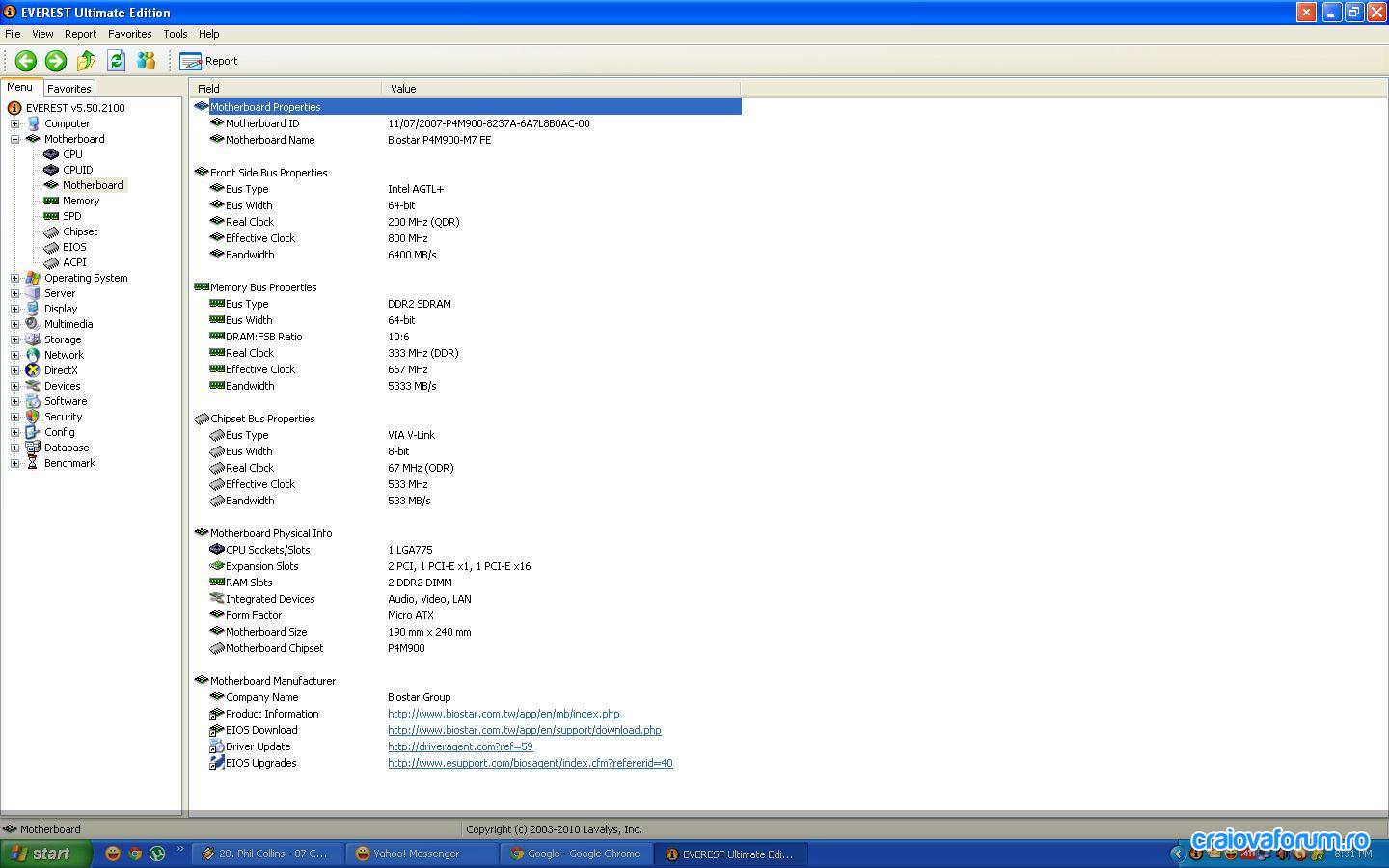Open the Report menu
Screen dimensions: 1389x868
point(80,34)
